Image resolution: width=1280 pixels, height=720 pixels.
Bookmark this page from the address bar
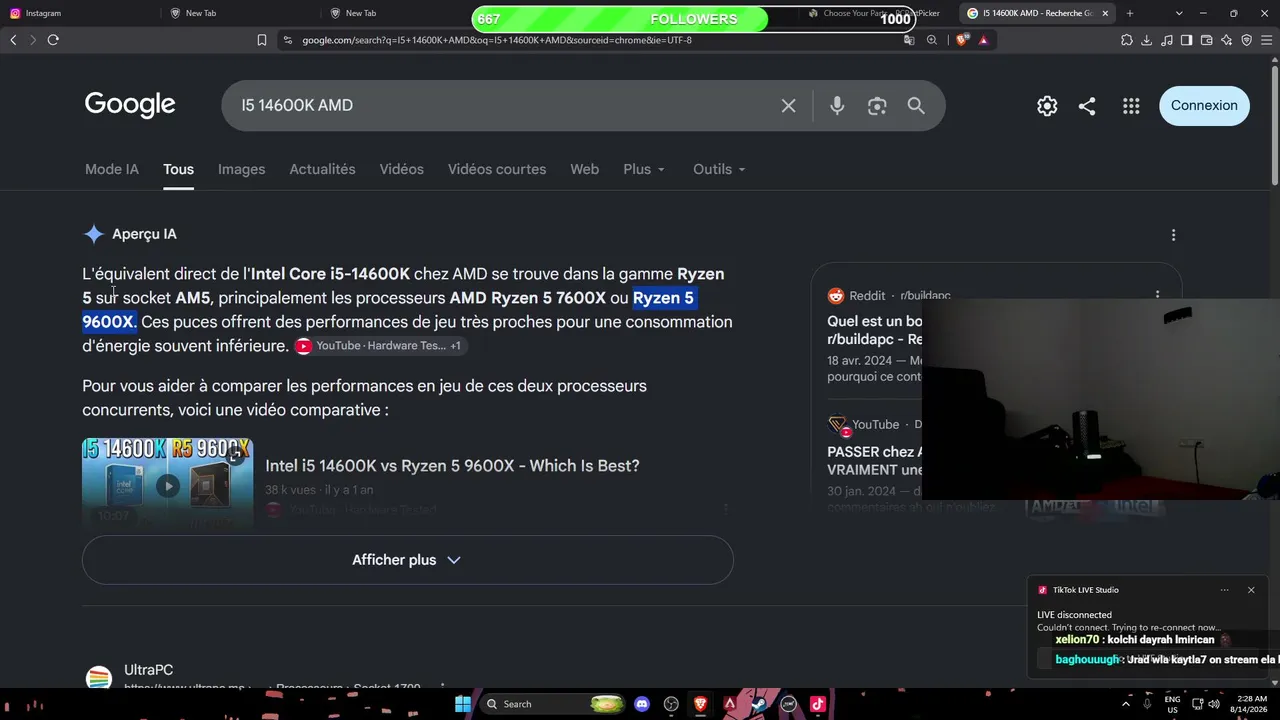[x=262, y=40]
